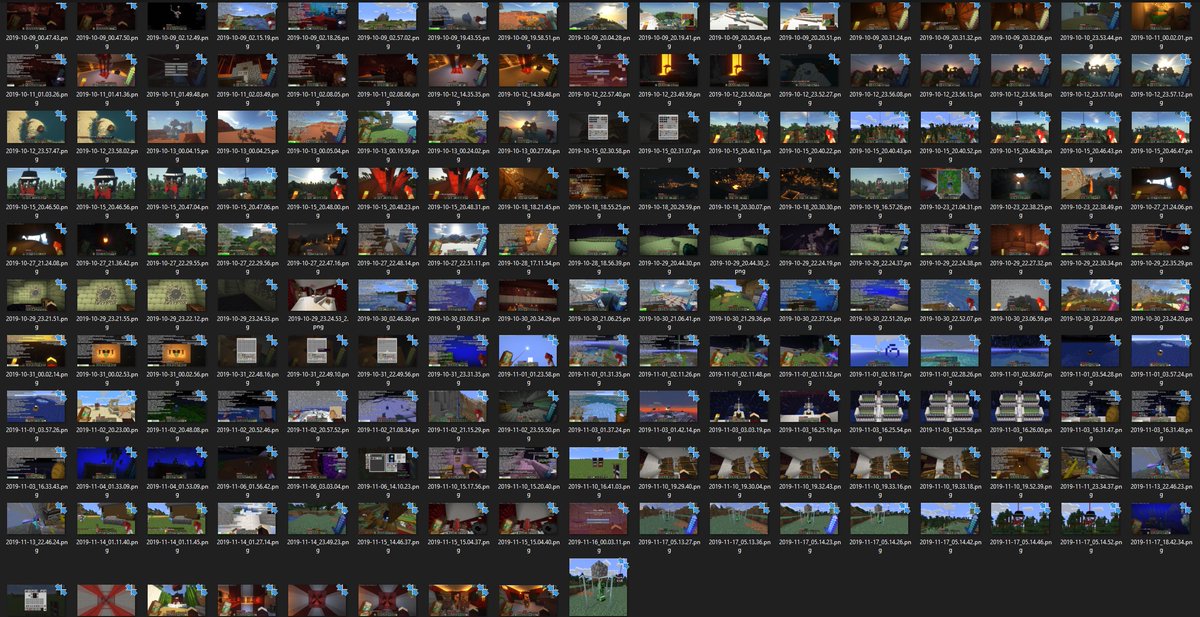Open thumbnail 2019-10-19_16.57.26.png

879,183
